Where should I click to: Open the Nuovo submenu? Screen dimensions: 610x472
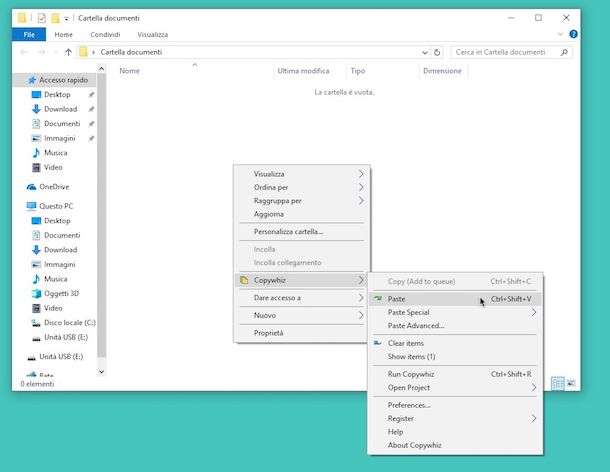click(x=302, y=315)
